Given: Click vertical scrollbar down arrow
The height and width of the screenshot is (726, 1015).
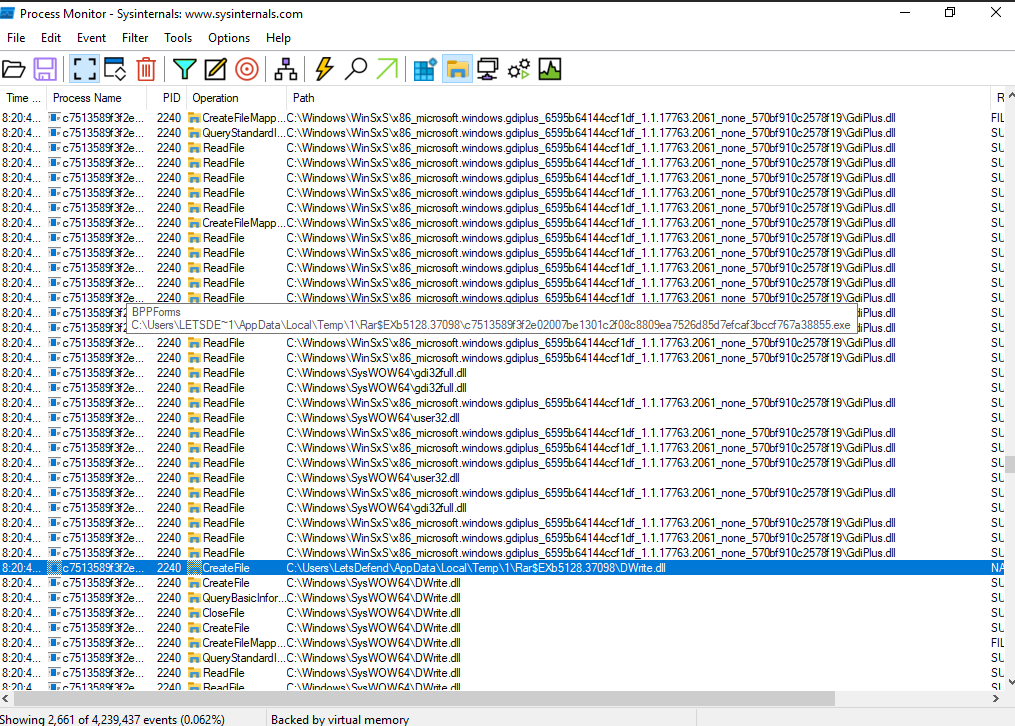Looking at the screenshot, I should pos(1010,682).
